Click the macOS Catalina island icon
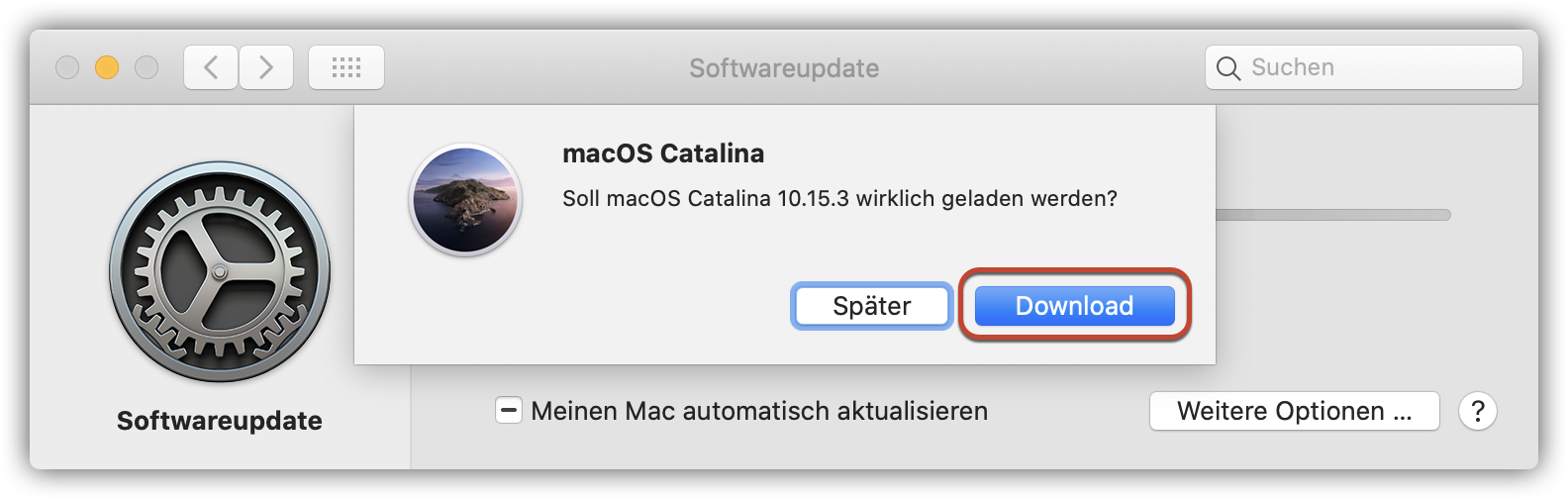Screen dimensions: 1568x499 pos(465,200)
